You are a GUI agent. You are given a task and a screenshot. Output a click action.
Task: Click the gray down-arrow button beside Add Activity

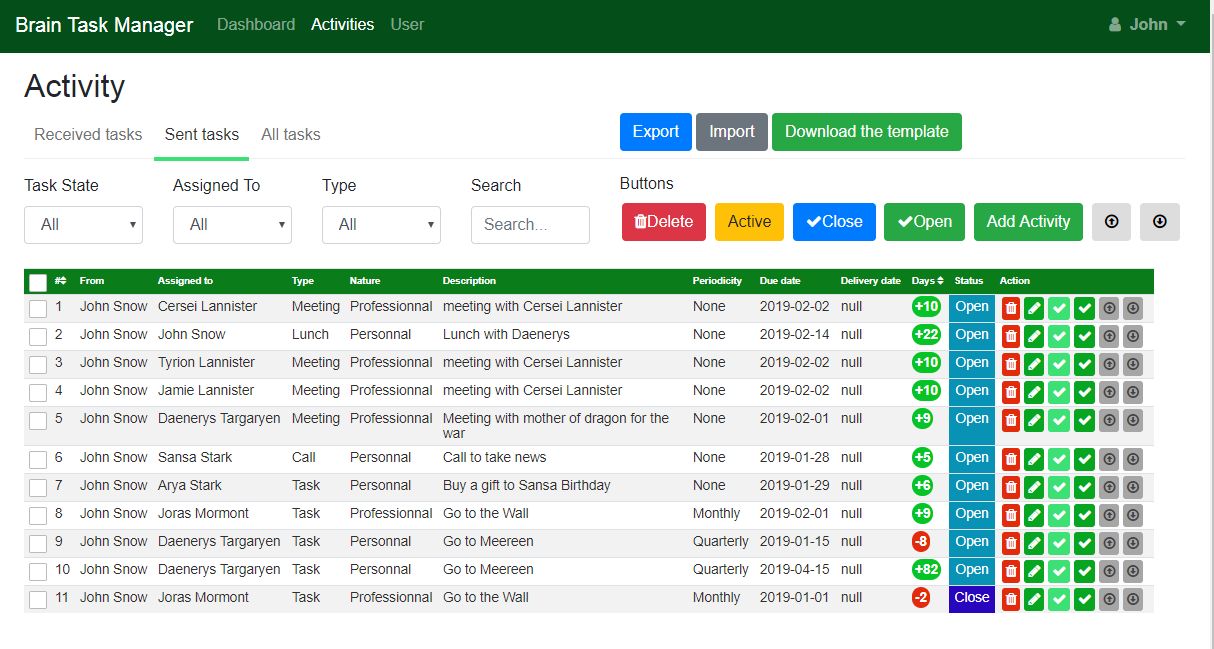click(1160, 222)
